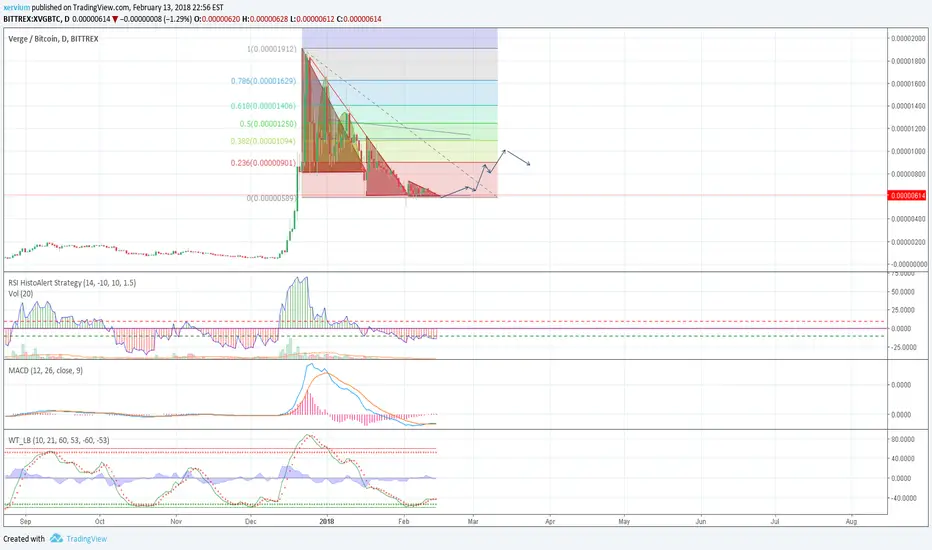Click the 0.00000400 price axis label
This screenshot has height=550, width=932.
[908, 219]
